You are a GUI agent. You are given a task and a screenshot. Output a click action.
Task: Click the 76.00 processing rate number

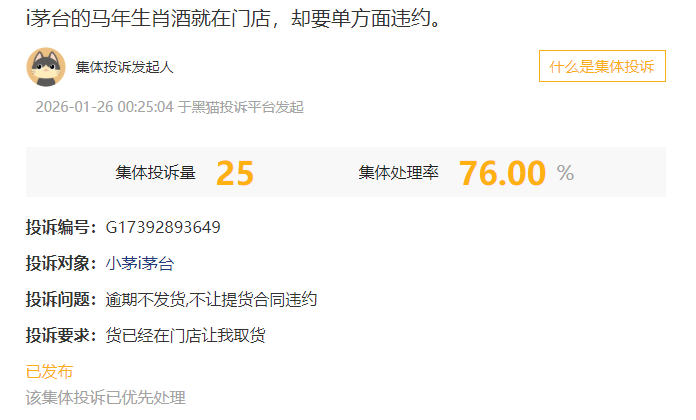(502, 173)
